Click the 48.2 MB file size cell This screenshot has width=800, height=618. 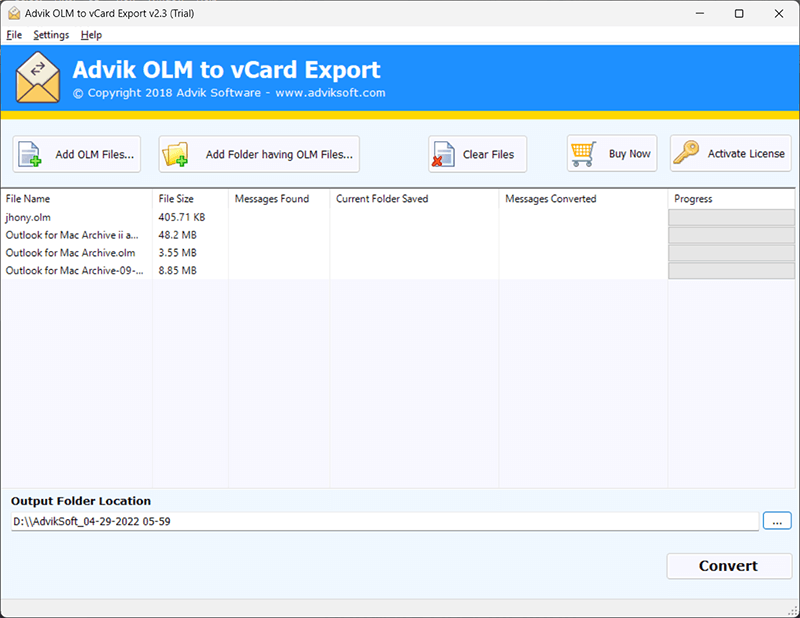point(178,235)
